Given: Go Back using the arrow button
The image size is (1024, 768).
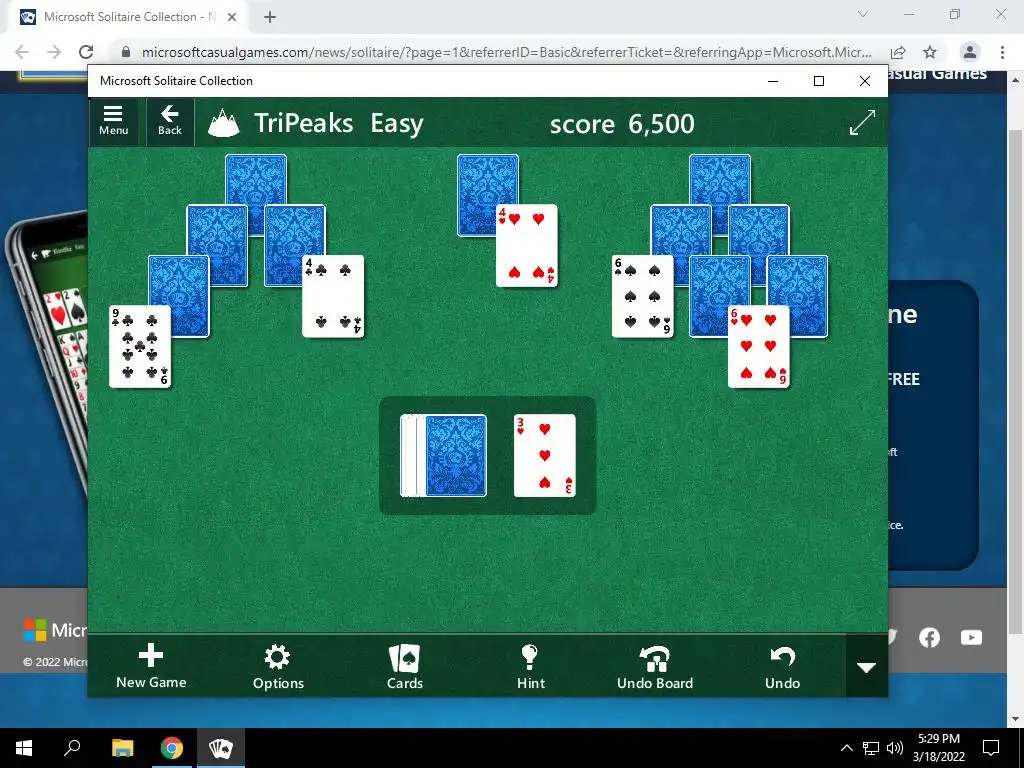Looking at the screenshot, I should (x=170, y=122).
